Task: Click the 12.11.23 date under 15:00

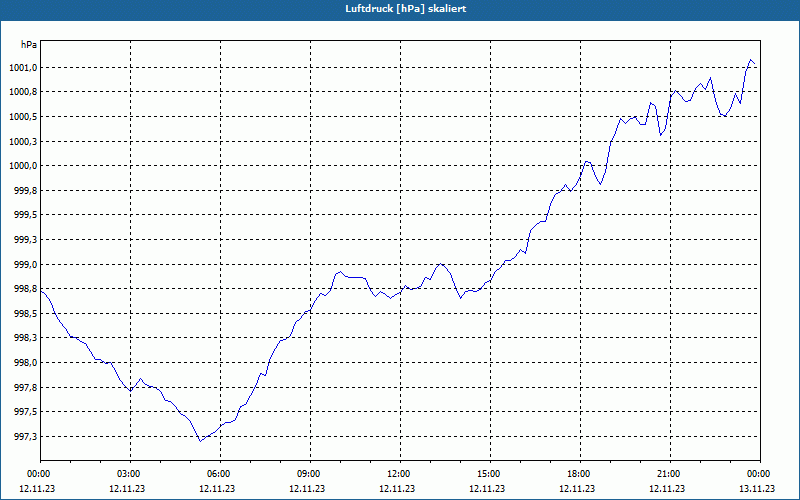Action: 487,489
